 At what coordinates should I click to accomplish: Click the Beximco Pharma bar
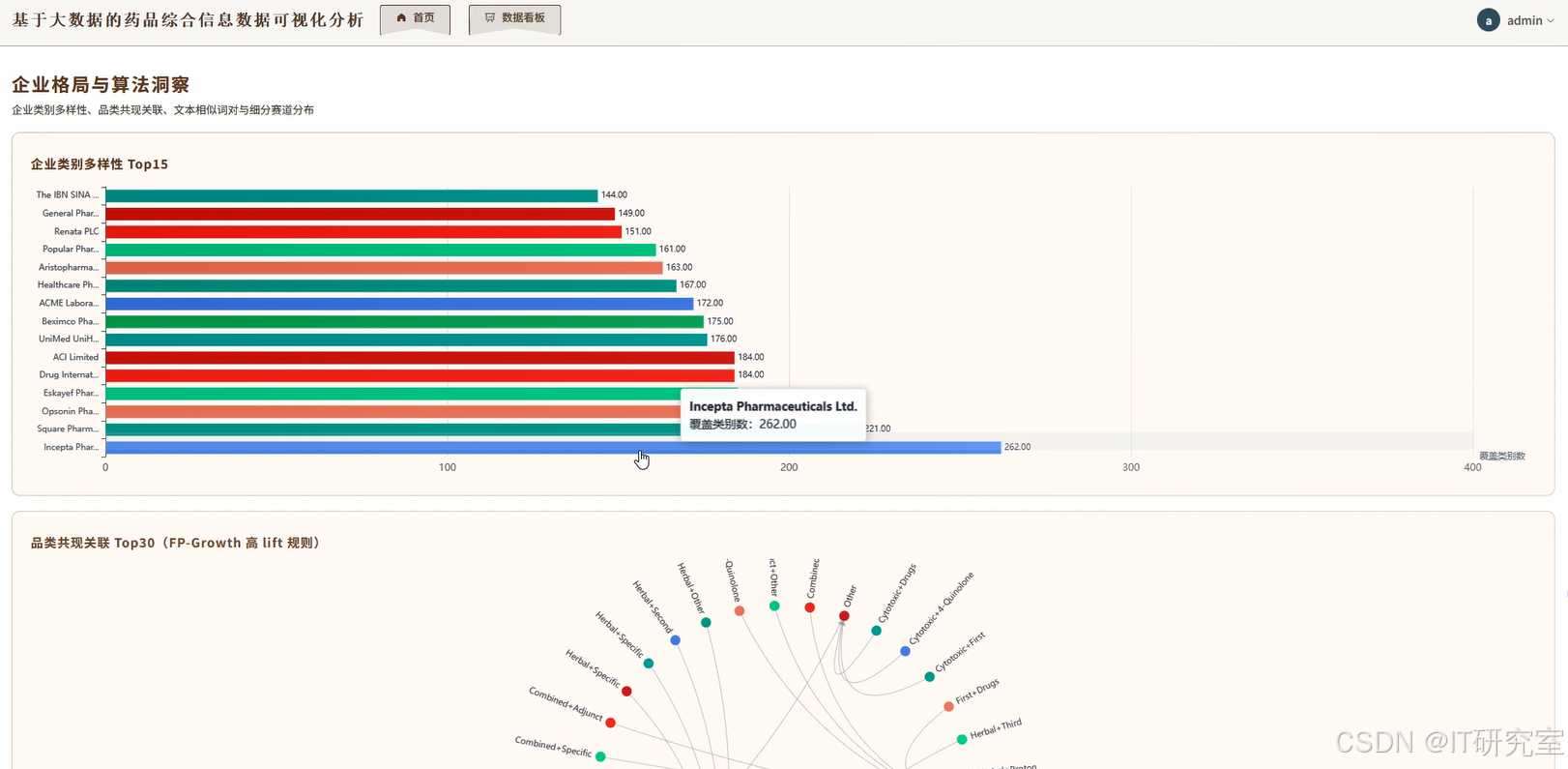[405, 322]
